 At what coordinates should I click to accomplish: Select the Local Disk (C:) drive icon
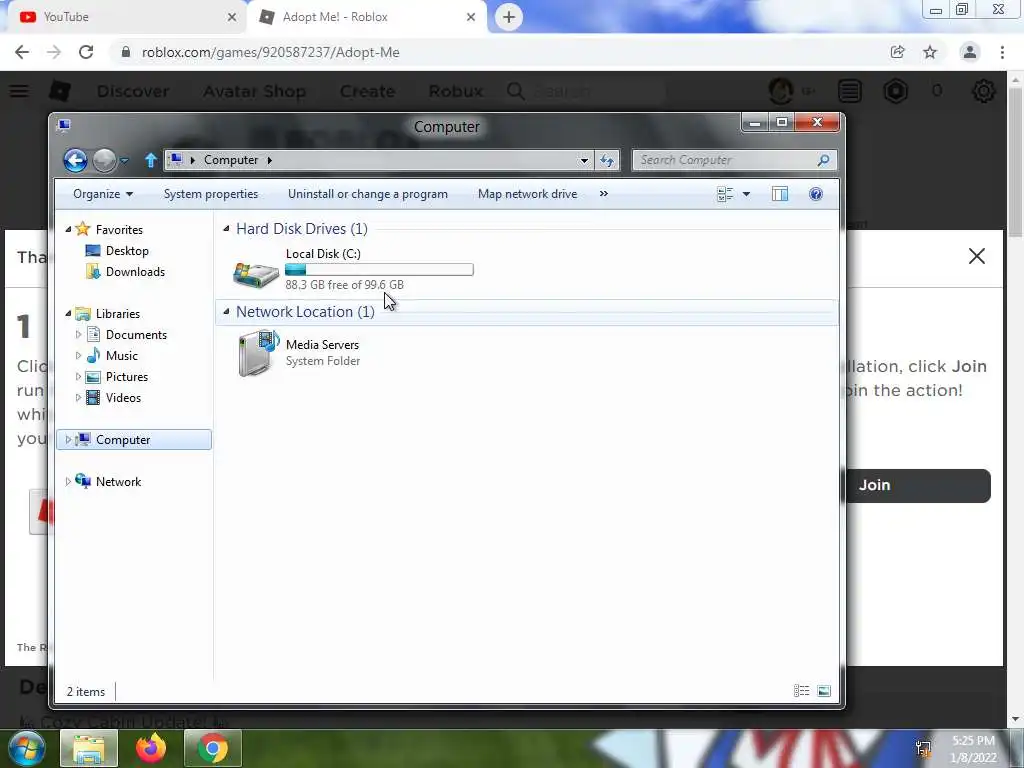click(x=256, y=274)
